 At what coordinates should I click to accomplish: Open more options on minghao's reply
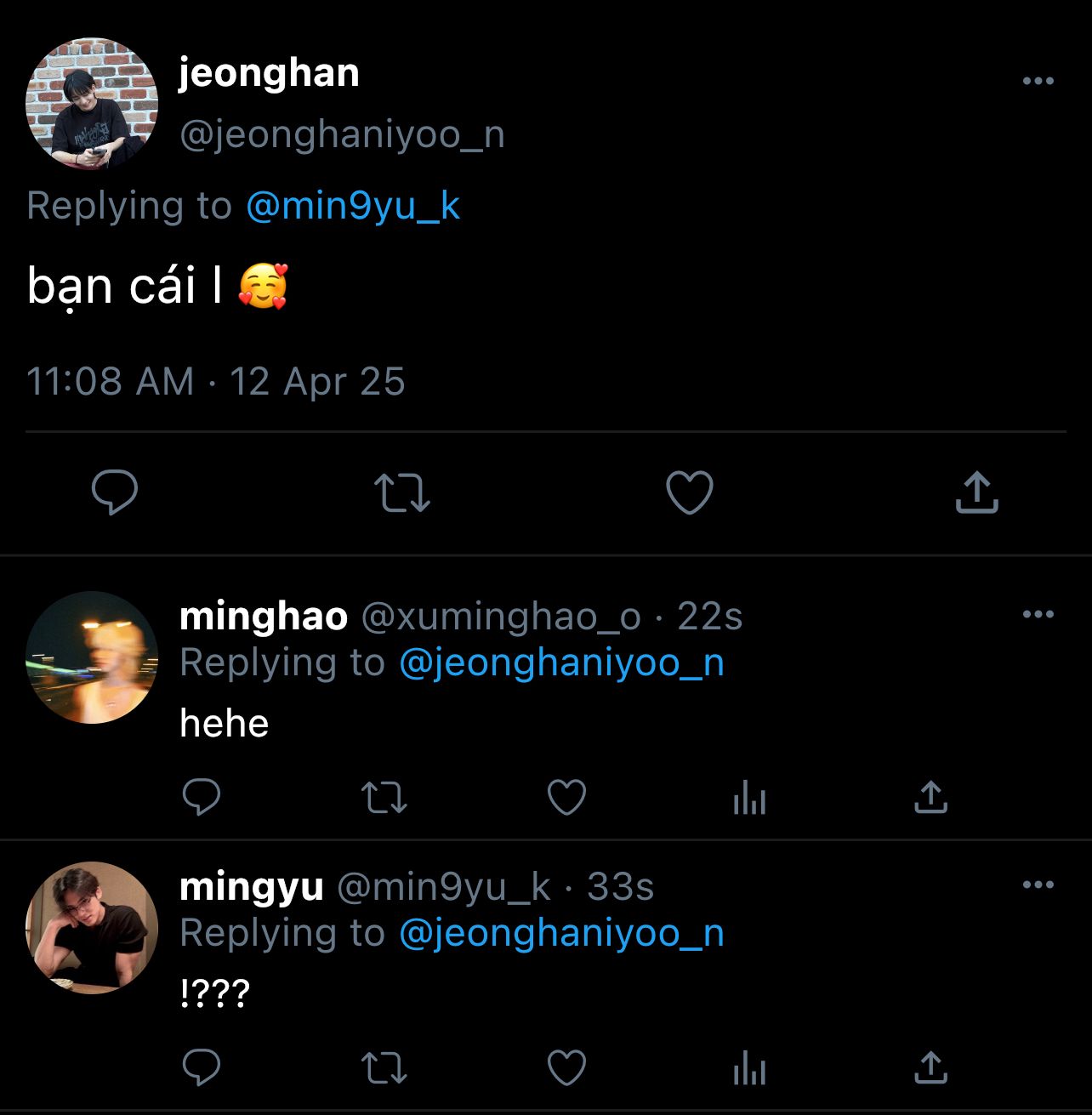1038,614
